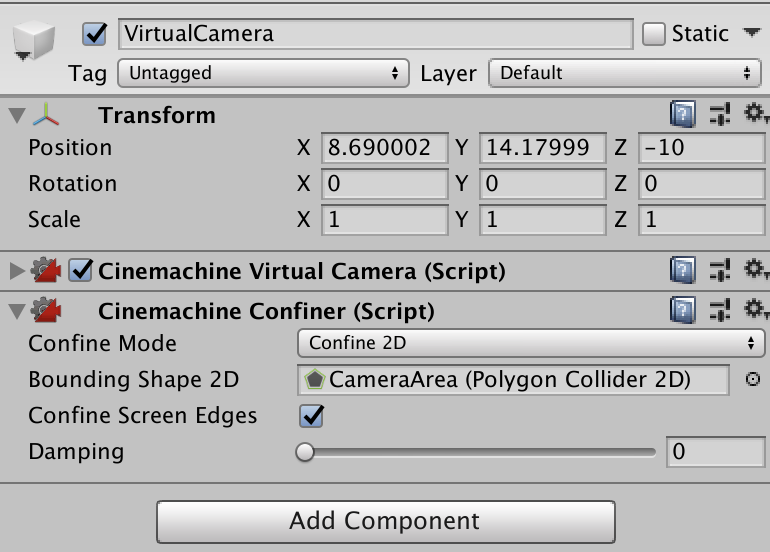This screenshot has width=770, height=552.
Task: Click the Transform header title
Action: tap(157, 115)
